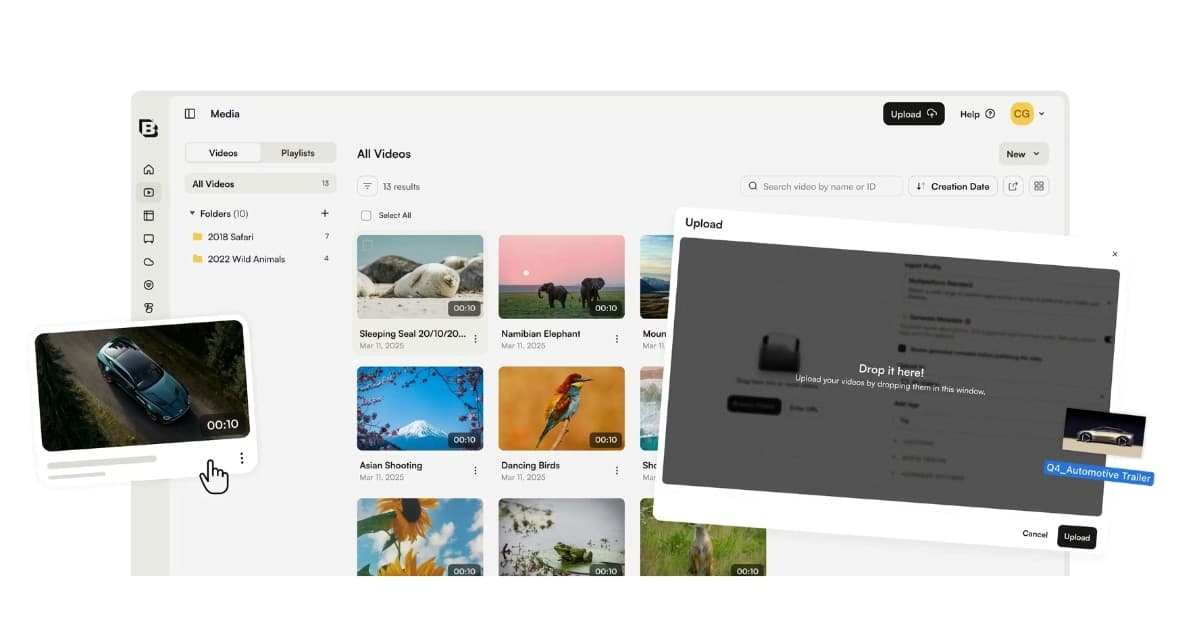Select All Videos in the left panel
1200x628 pixels.
pyautogui.click(x=260, y=184)
